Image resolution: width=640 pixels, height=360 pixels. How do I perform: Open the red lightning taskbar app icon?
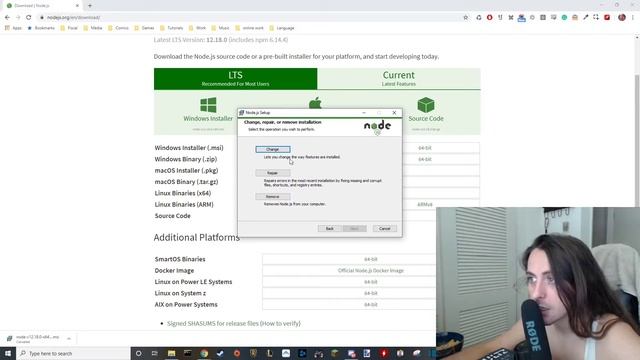pos(384,353)
